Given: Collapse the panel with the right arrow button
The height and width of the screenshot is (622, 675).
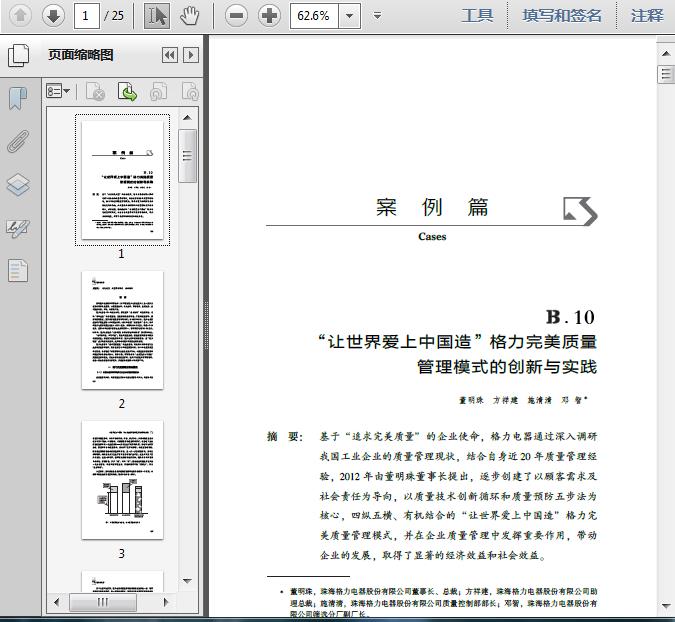Looking at the screenshot, I should (191, 55).
